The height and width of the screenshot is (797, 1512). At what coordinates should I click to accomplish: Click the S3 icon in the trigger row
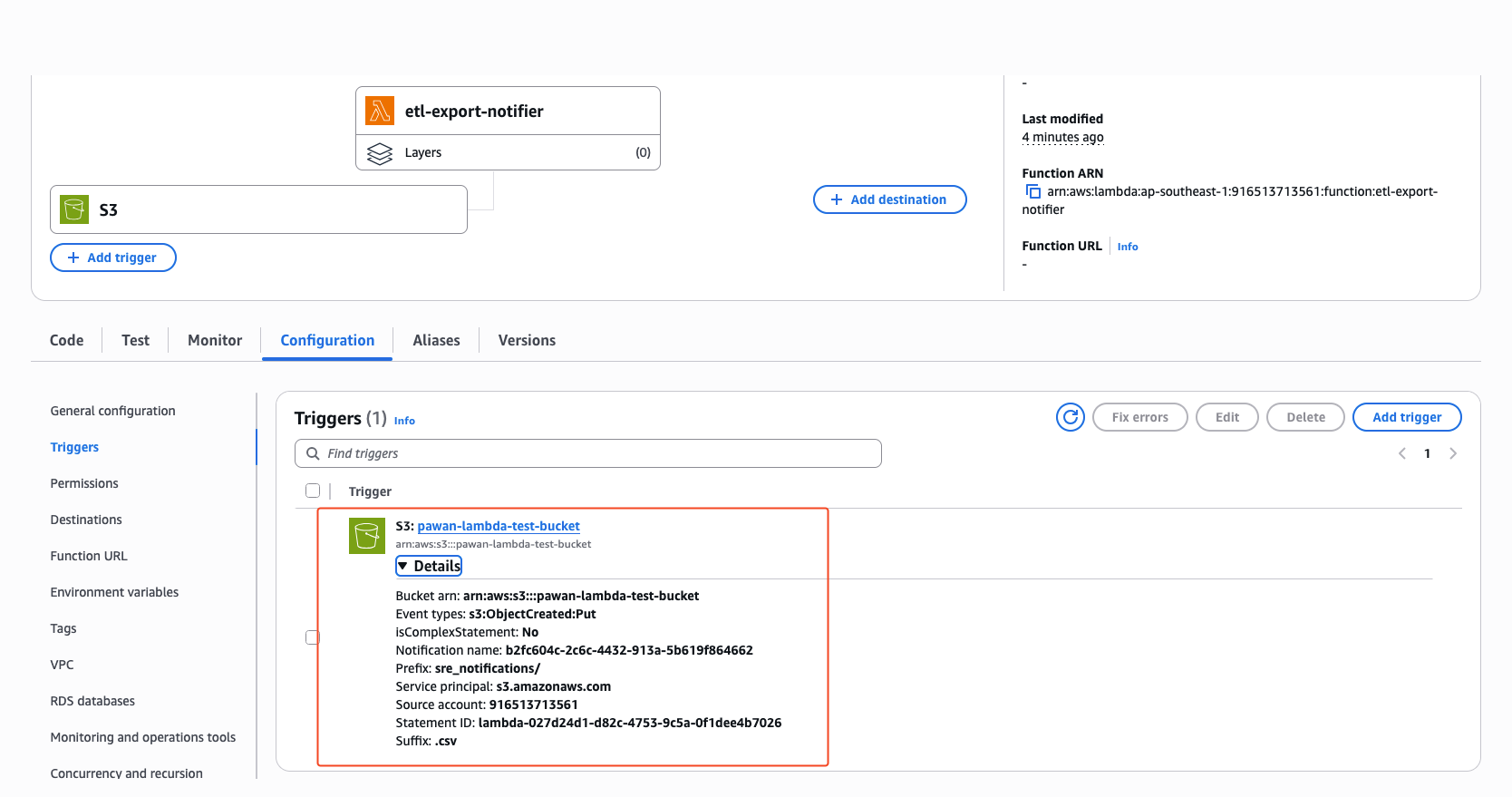click(x=367, y=536)
